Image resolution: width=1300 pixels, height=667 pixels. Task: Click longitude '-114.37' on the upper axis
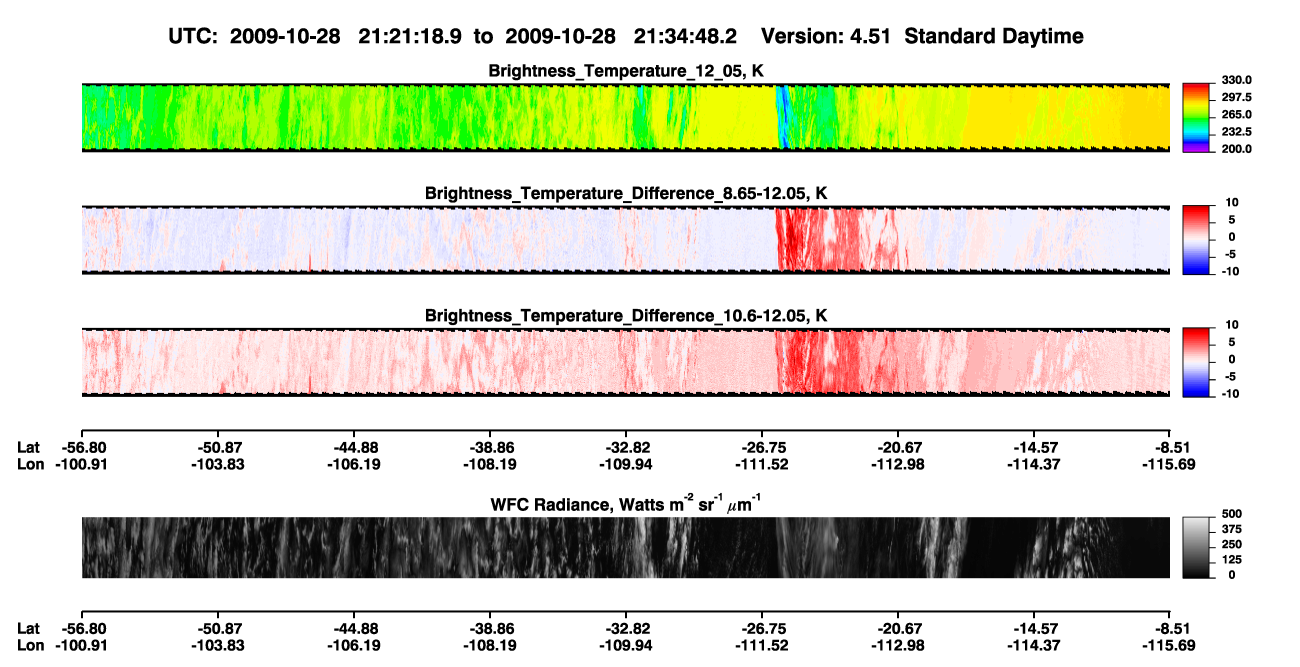[x=1035, y=464]
